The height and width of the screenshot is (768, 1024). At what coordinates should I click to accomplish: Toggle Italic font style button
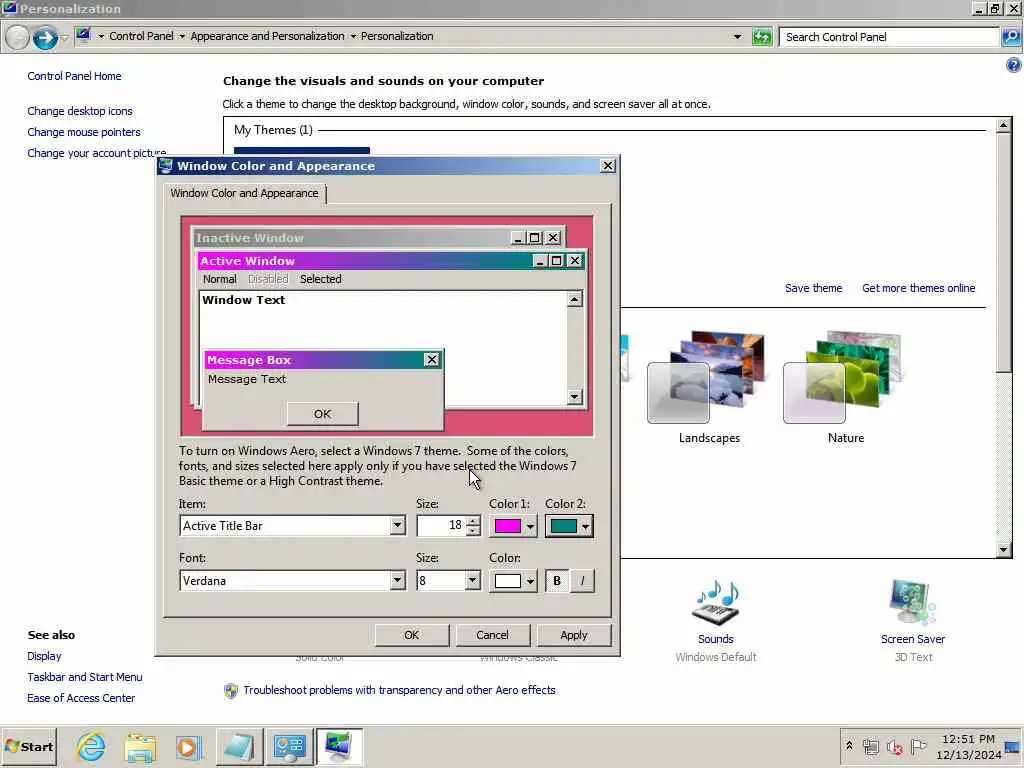tap(583, 581)
